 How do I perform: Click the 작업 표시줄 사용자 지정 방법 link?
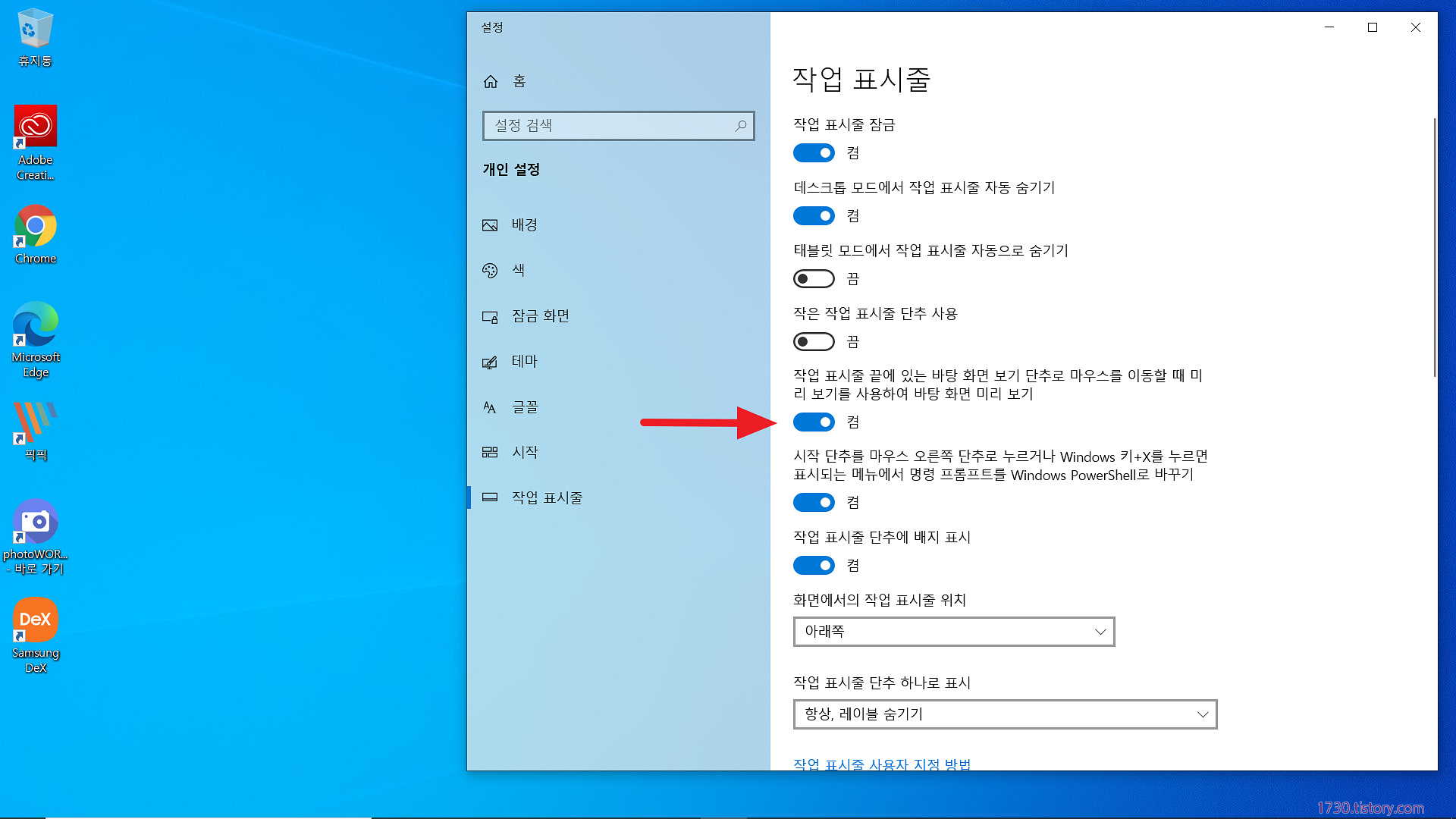click(882, 764)
